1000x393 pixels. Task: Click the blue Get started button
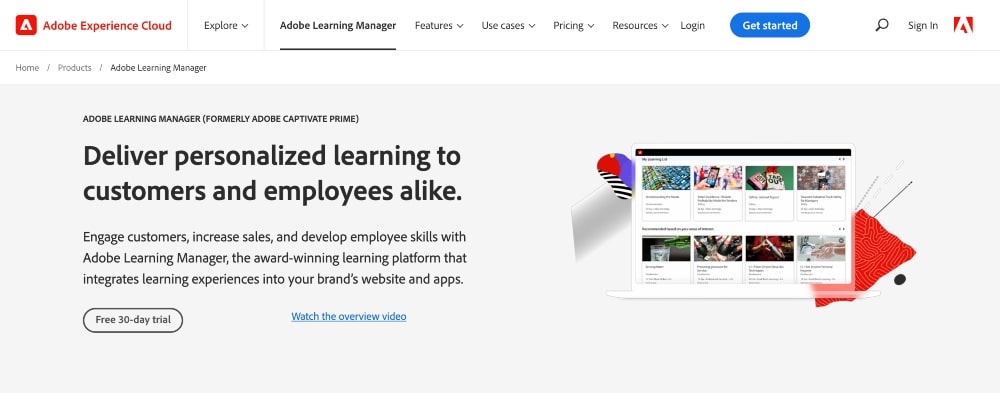(x=770, y=26)
